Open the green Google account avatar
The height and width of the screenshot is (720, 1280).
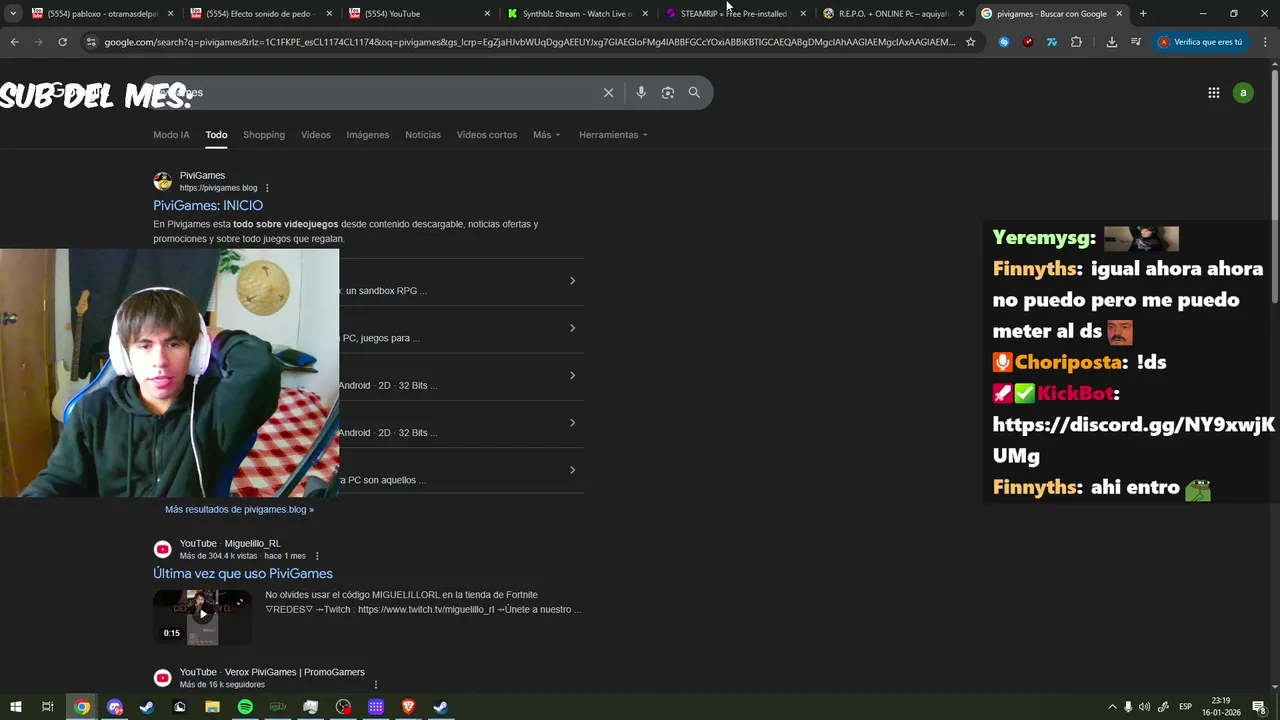(1243, 93)
